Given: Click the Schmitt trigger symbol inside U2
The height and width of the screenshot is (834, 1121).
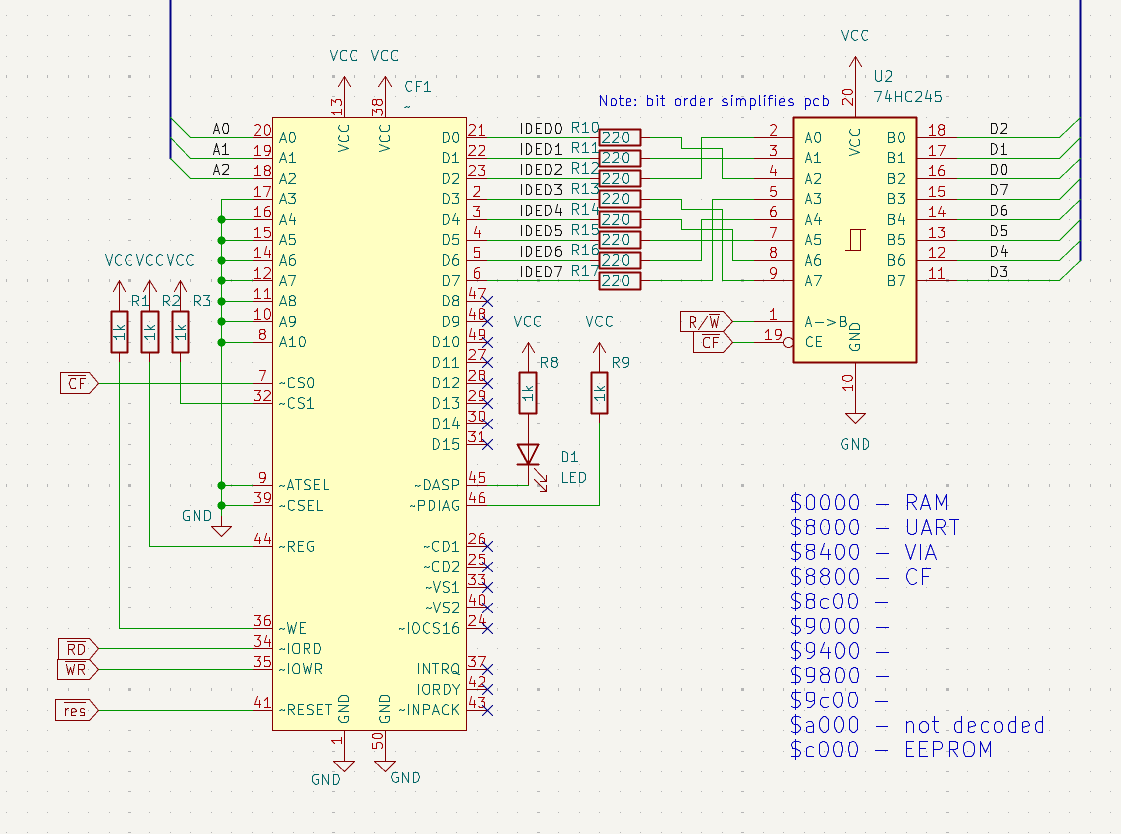Looking at the screenshot, I should (855, 240).
